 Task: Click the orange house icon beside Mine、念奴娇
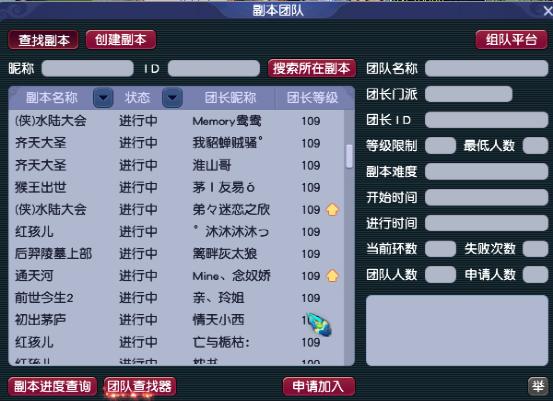pos(333,275)
